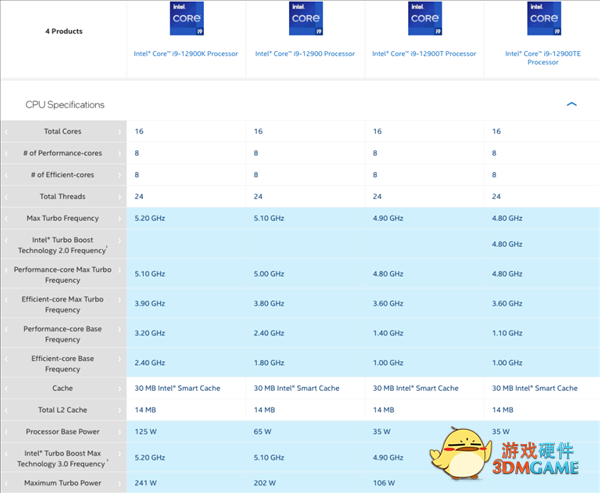Click right arrow on Performance-core Base Frequency row
The height and width of the screenshot is (493, 600).
(119, 329)
